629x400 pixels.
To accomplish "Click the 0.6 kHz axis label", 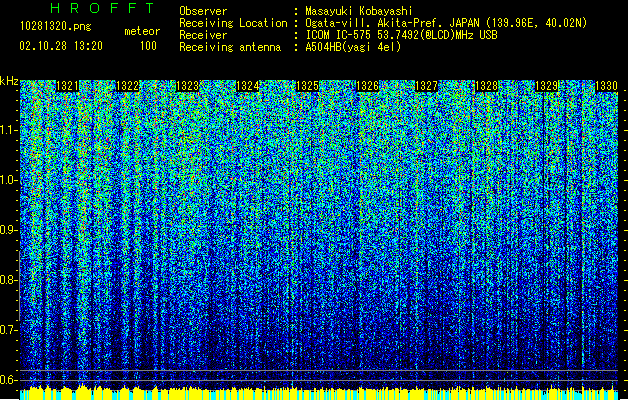I will [8, 380].
